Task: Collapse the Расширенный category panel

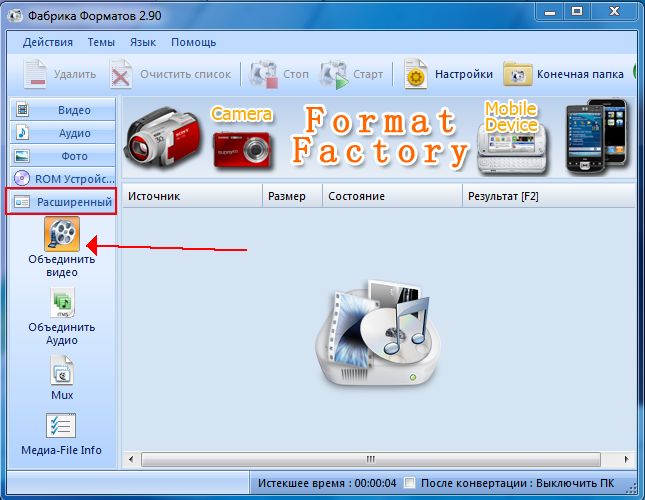Action: (62, 201)
